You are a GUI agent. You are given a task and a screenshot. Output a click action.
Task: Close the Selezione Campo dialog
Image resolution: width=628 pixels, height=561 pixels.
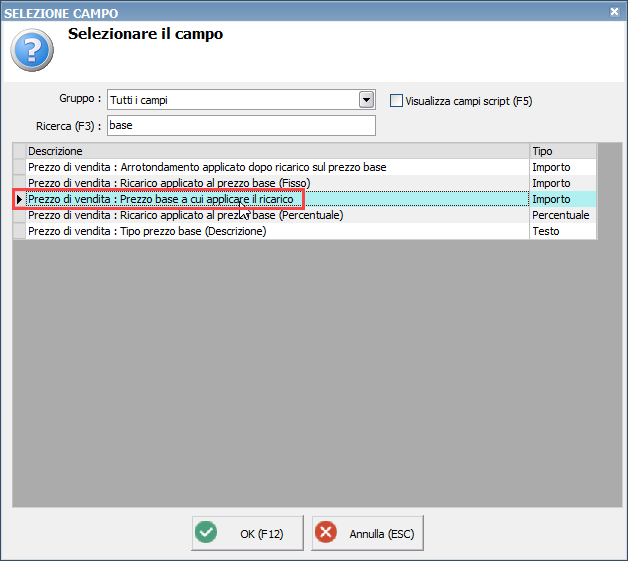[x=614, y=12]
